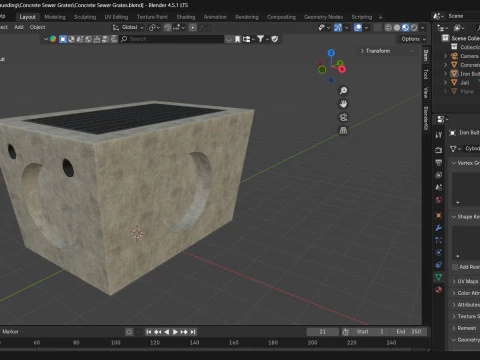
Task: Switch to Modeling workspace tab
Action: [x=55, y=17]
